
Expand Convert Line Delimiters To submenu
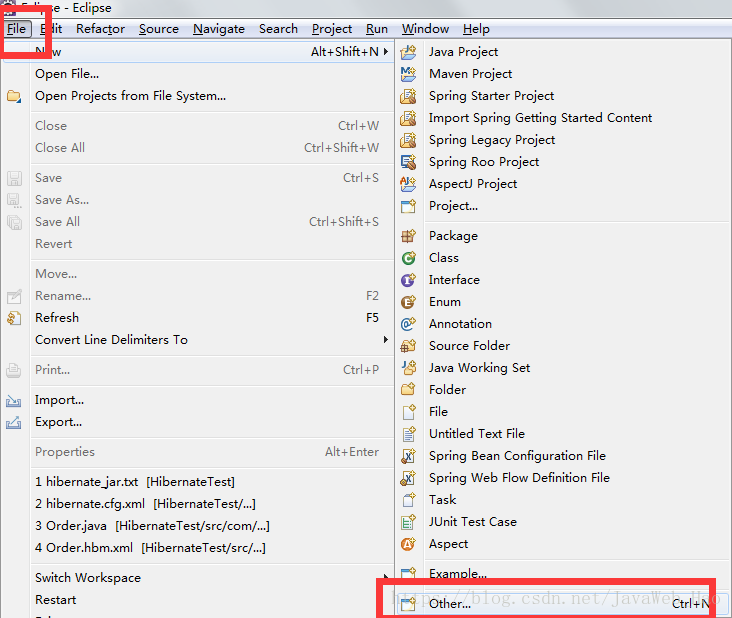click(386, 339)
